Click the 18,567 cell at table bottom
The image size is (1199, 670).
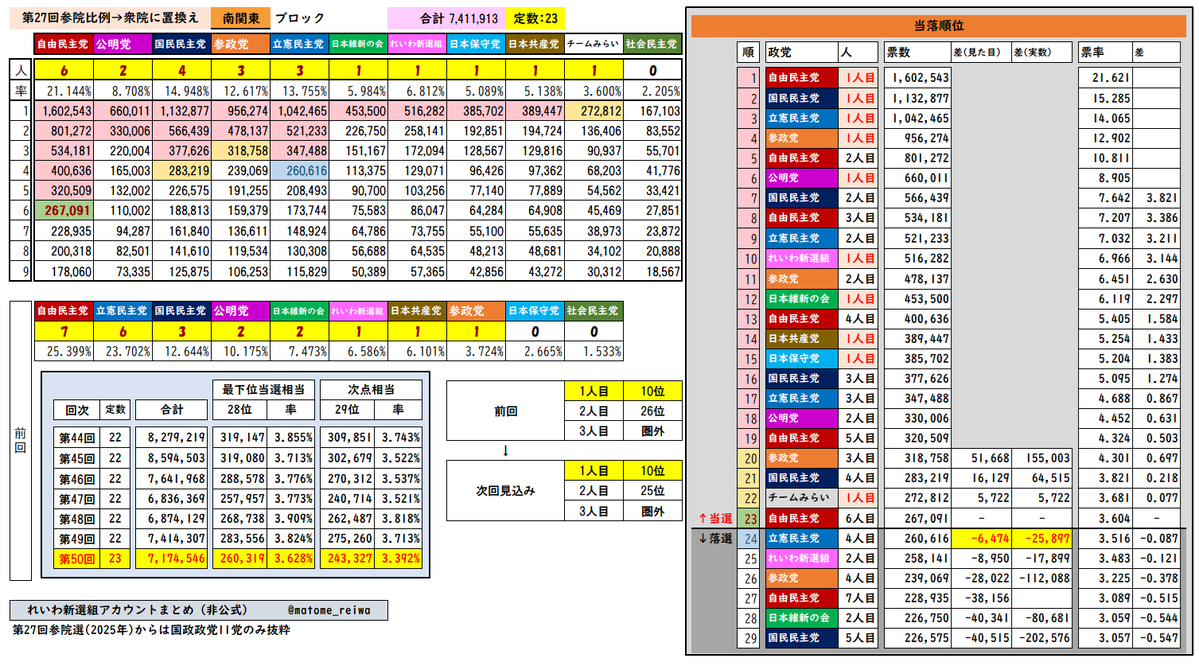pos(652,272)
